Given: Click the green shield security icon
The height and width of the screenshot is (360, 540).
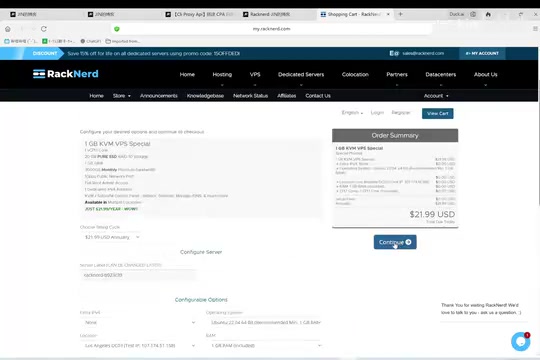Looking at the screenshot, I should click(117, 29).
